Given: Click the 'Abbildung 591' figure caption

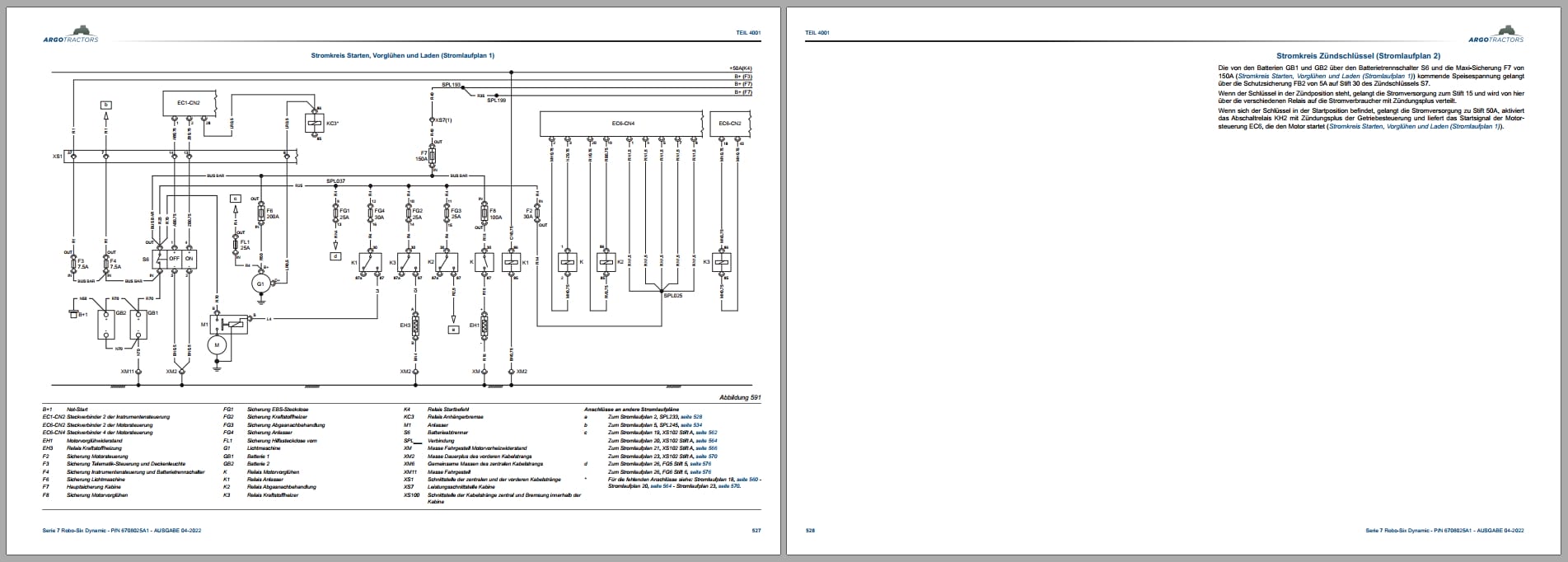Looking at the screenshot, I should [x=740, y=397].
